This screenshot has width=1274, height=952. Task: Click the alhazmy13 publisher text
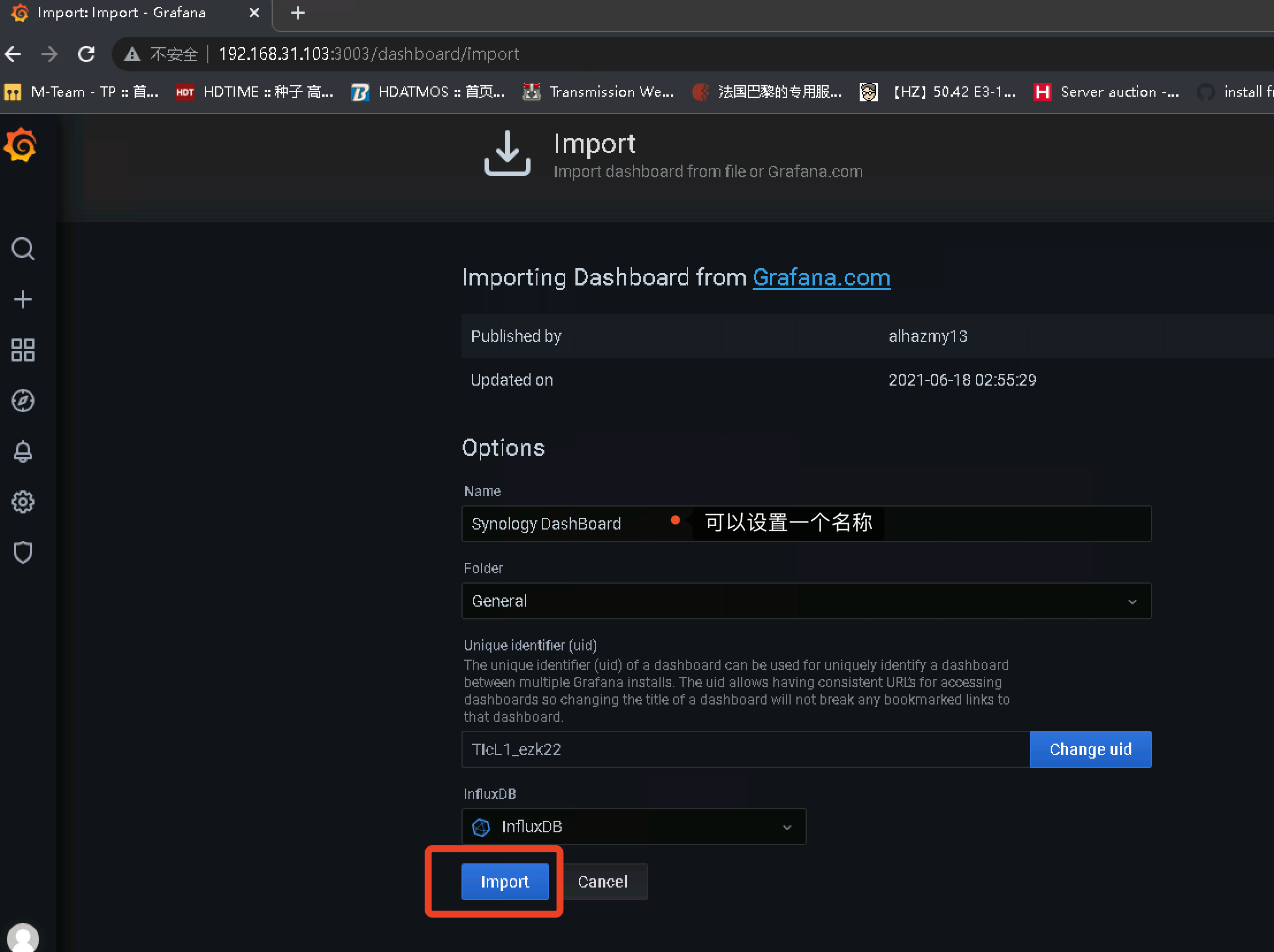point(928,336)
